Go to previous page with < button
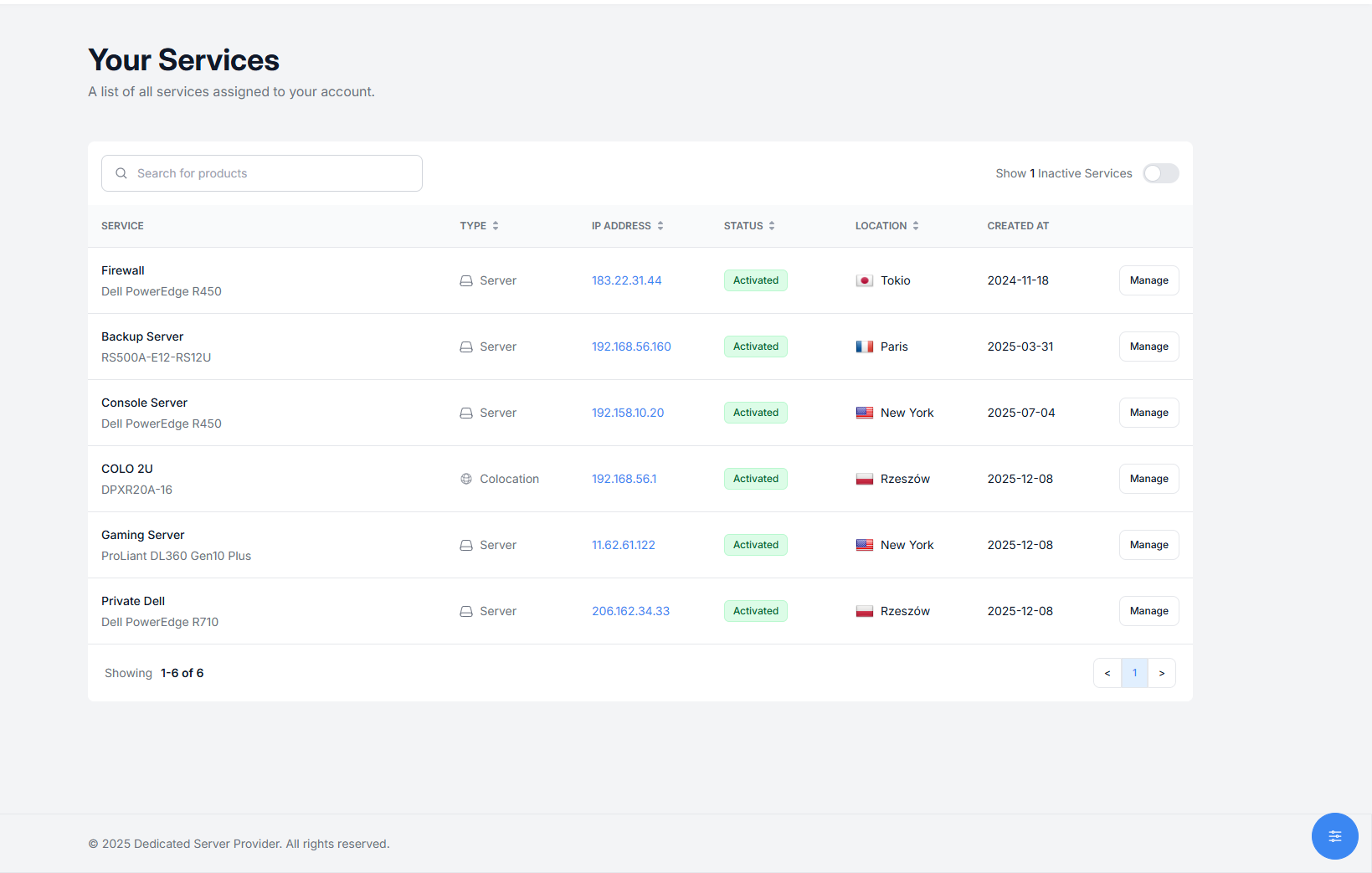The height and width of the screenshot is (873, 1372). (x=1107, y=673)
